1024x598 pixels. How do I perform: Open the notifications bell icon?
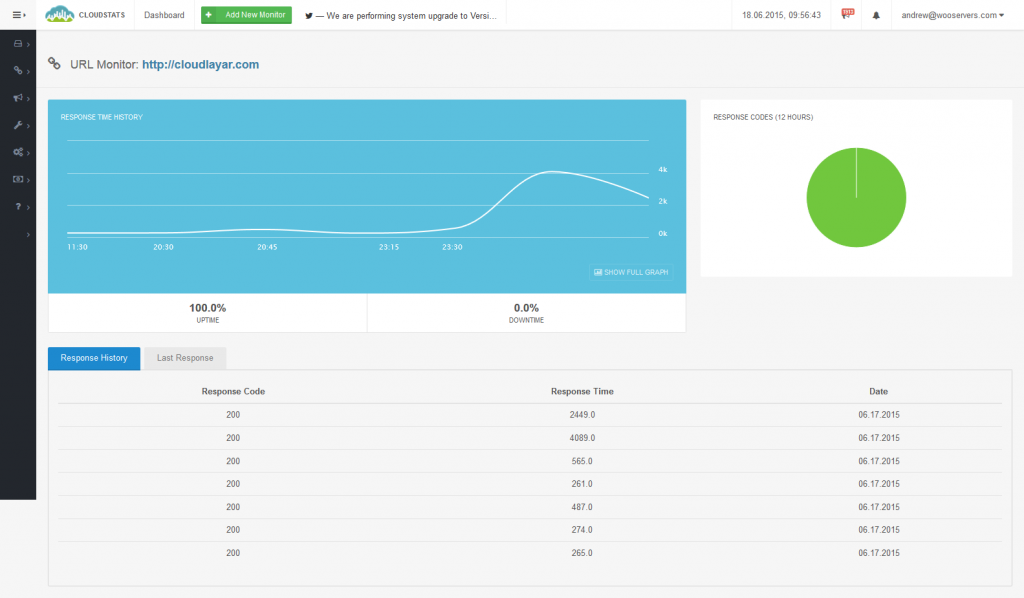877,15
